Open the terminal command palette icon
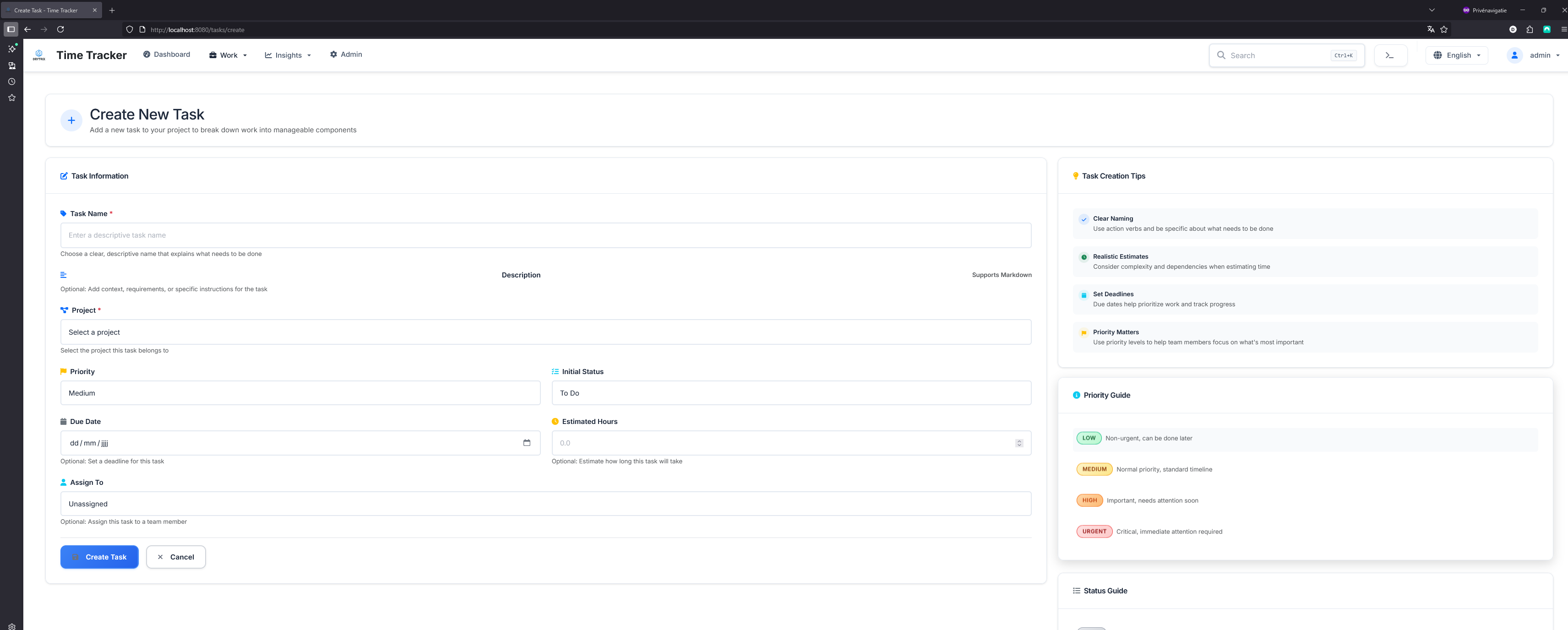This screenshot has width=1568, height=630. click(1390, 55)
